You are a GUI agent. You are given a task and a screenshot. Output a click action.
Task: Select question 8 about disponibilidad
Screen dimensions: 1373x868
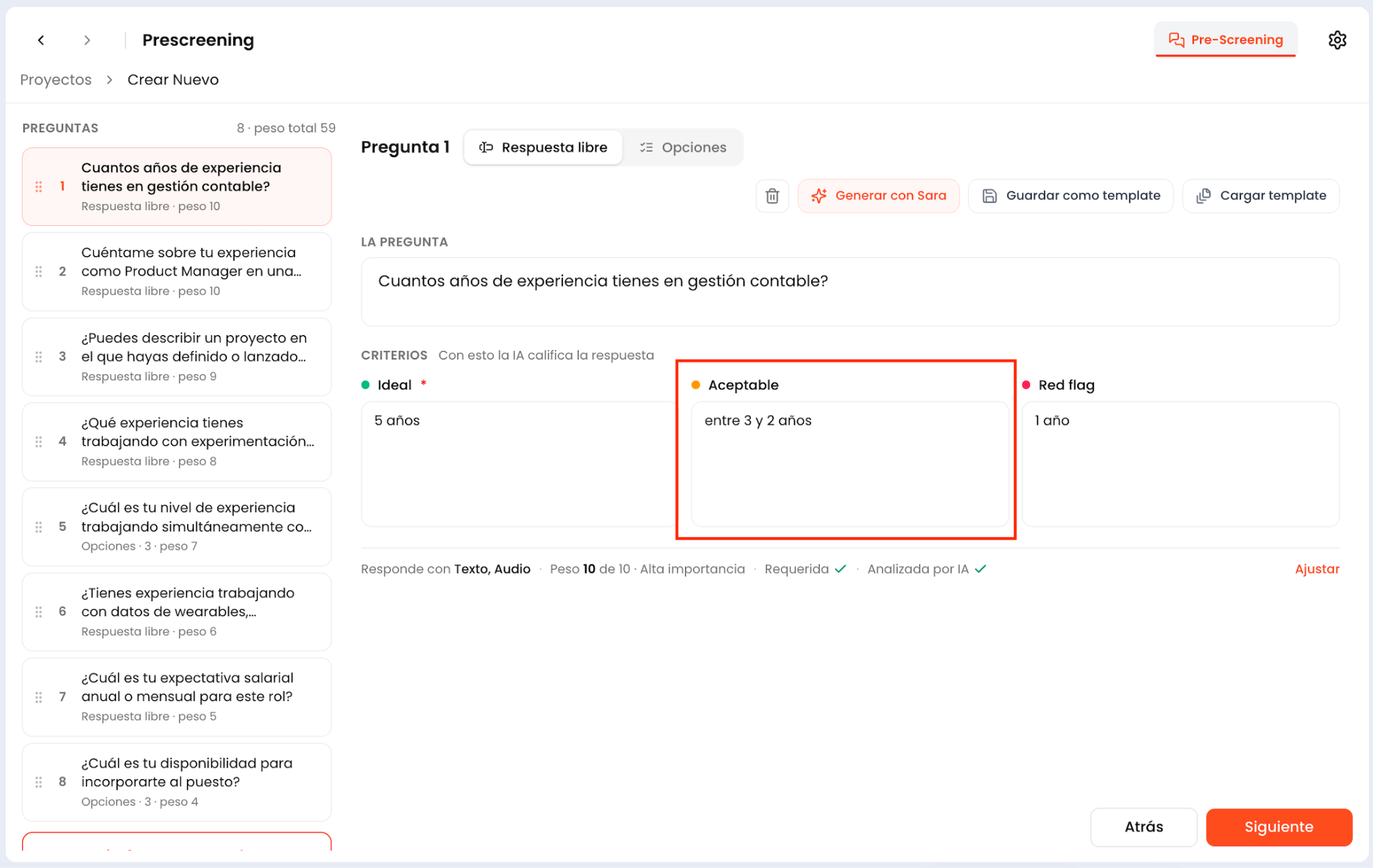pos(177,782)
